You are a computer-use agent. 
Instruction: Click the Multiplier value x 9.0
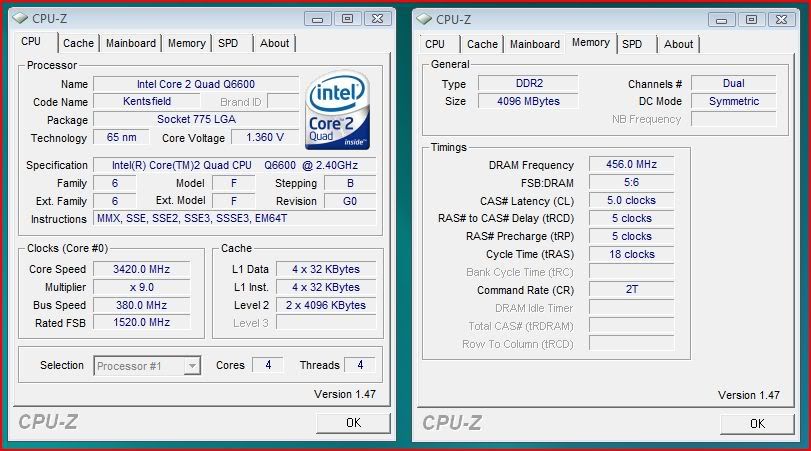[141, 287]
